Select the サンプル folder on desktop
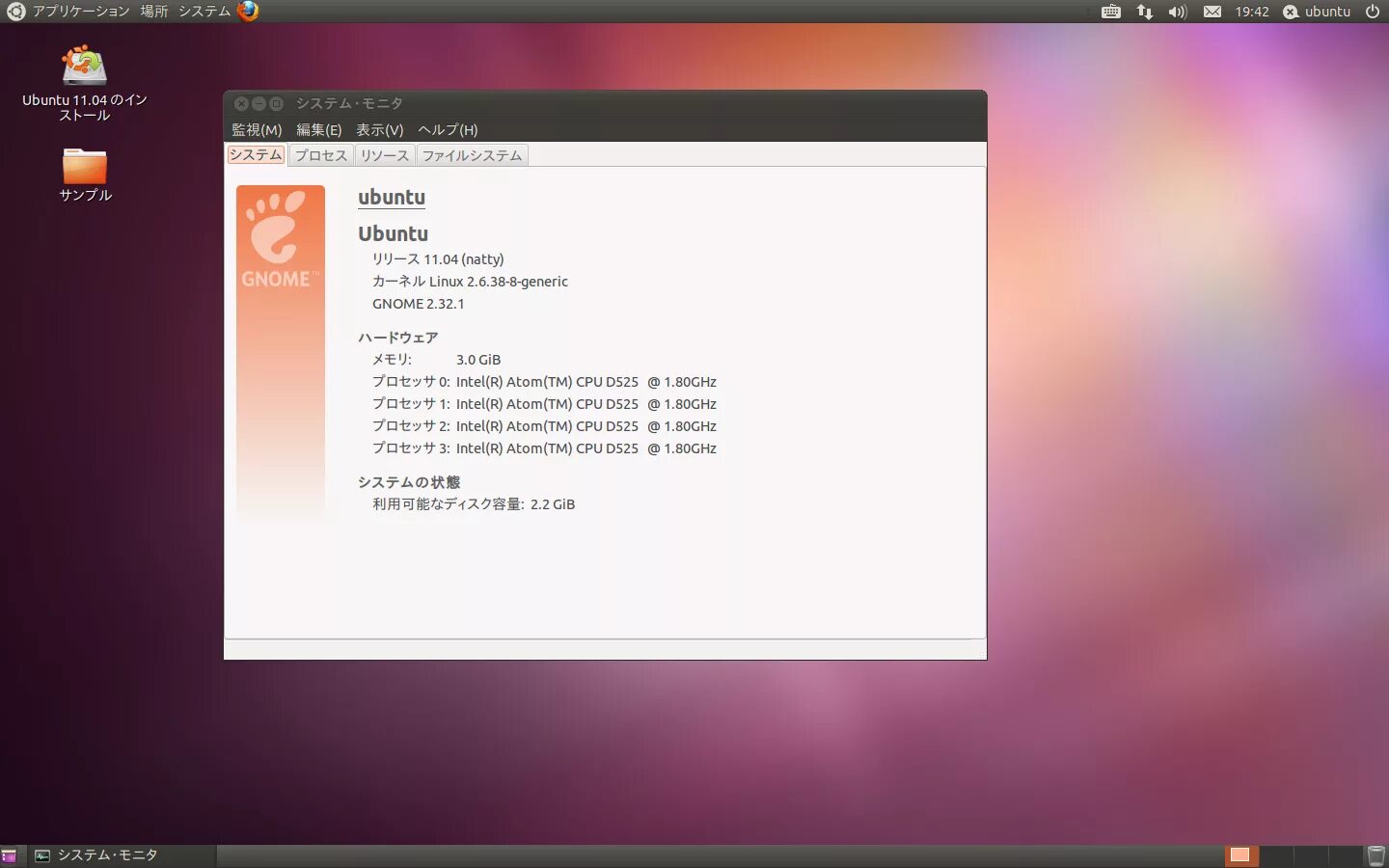This screenshot has width=1389, height=868. pyautogui.click(x=85, y=175)
